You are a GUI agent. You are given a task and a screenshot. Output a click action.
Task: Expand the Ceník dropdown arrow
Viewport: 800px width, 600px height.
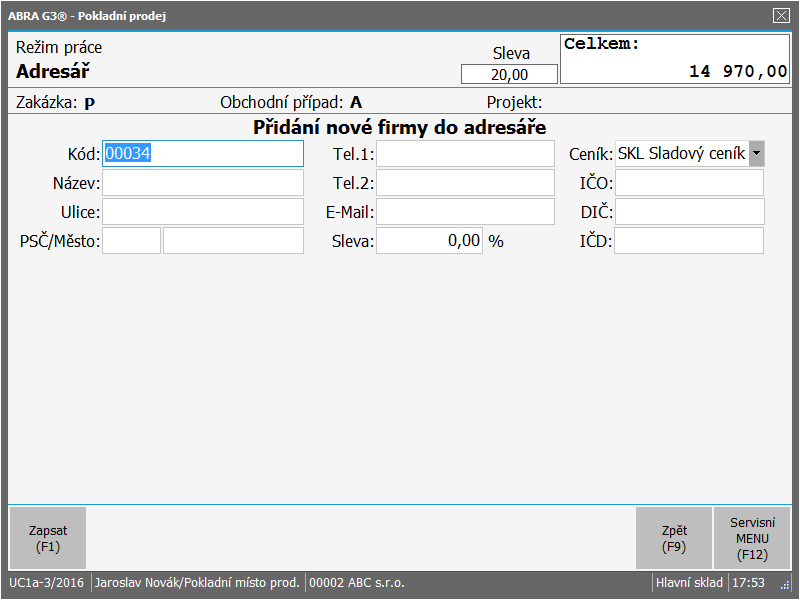tap(757, 153)
